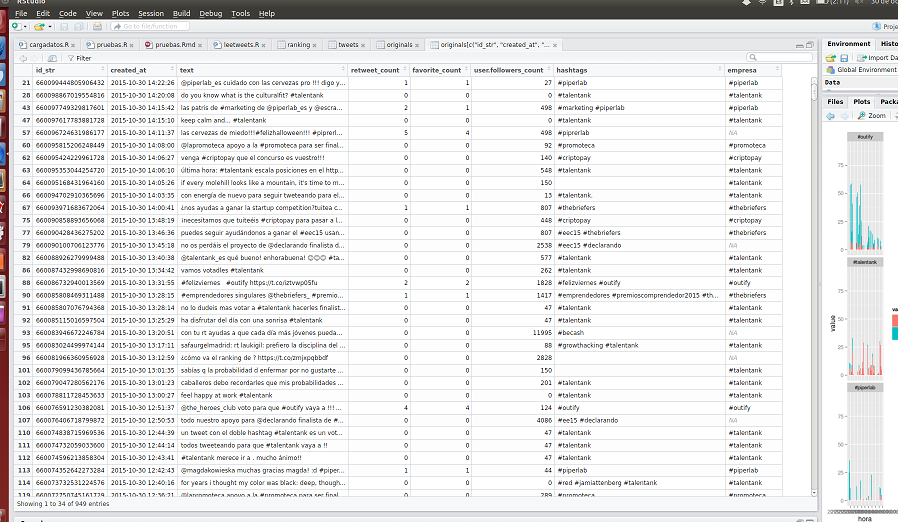Sort by the created_at column

point(142,70)
